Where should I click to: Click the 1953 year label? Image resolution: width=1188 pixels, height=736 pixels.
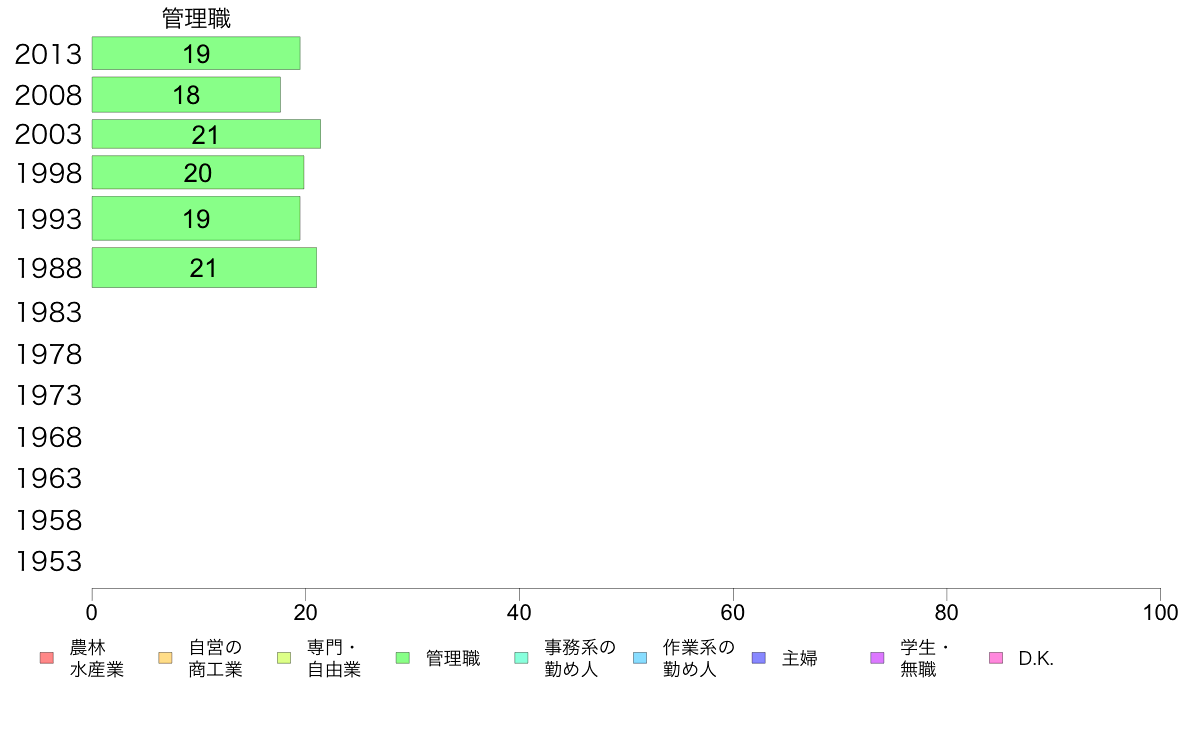coord(48,562)
